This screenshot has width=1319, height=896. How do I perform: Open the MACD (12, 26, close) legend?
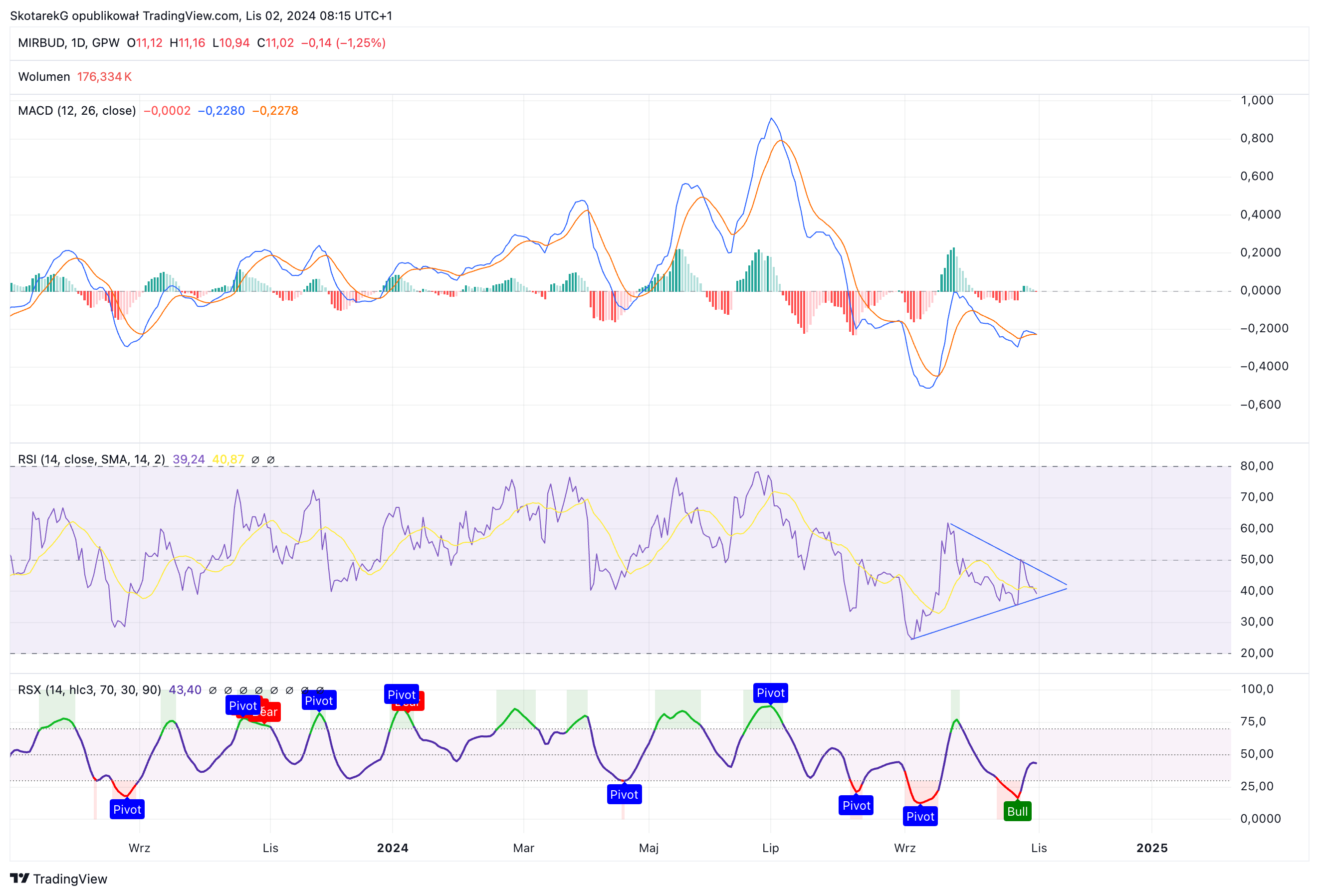coord(77,111)
